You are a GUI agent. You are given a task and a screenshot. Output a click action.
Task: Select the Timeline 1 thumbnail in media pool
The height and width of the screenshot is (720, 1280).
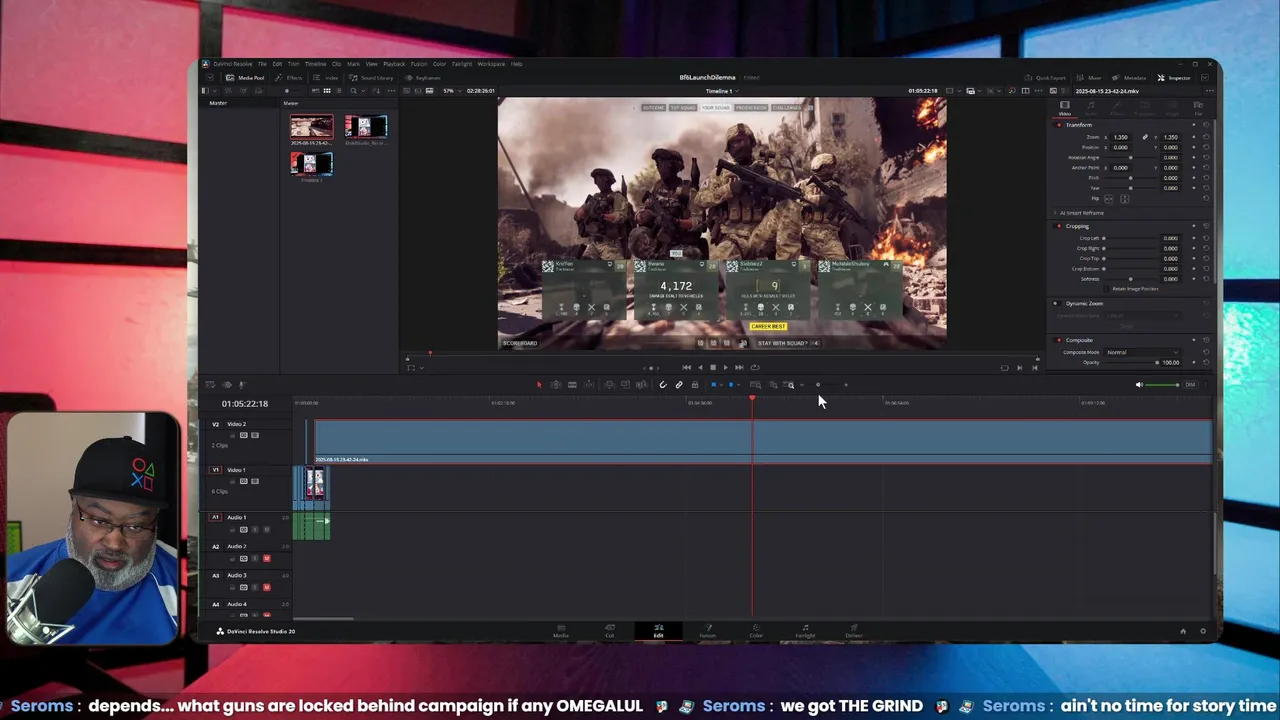pos(311,163)
